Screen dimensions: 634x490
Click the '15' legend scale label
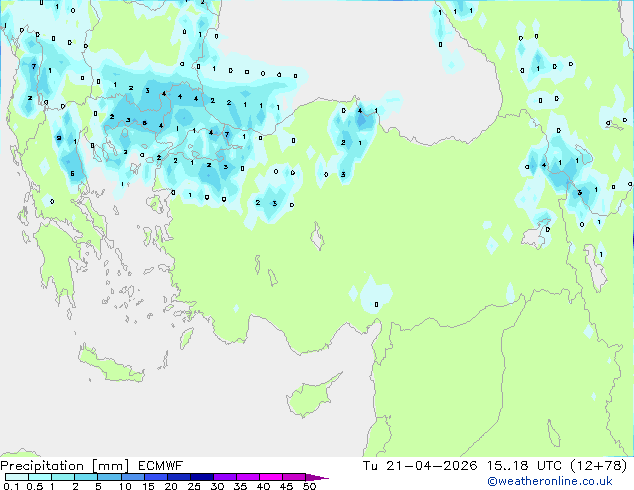[148, 486]
